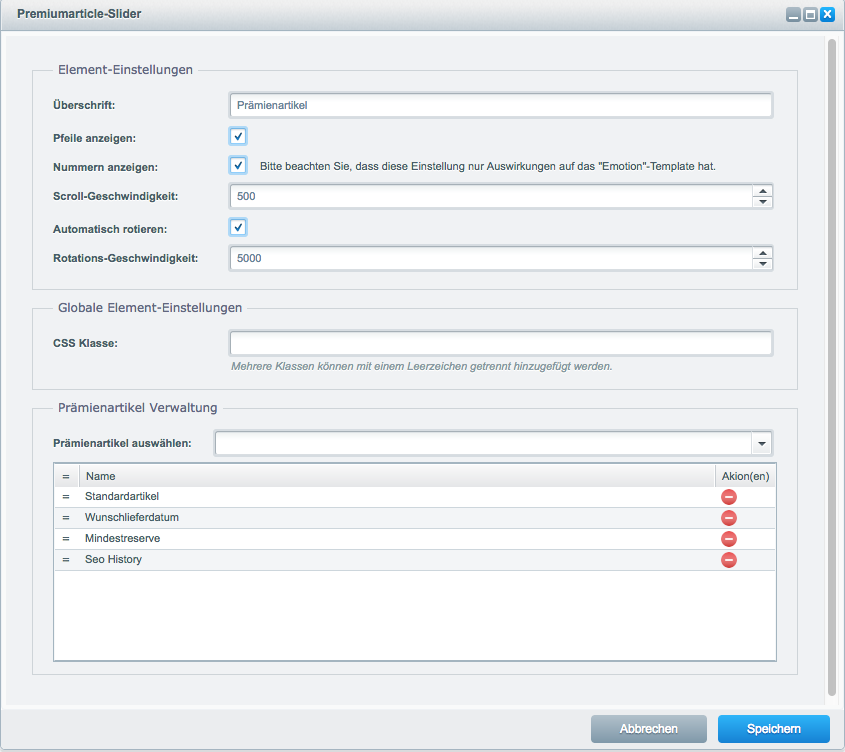Toggle the Automatisch rotieren checkbox
The image size is (845, 752).
coord(238,227)
